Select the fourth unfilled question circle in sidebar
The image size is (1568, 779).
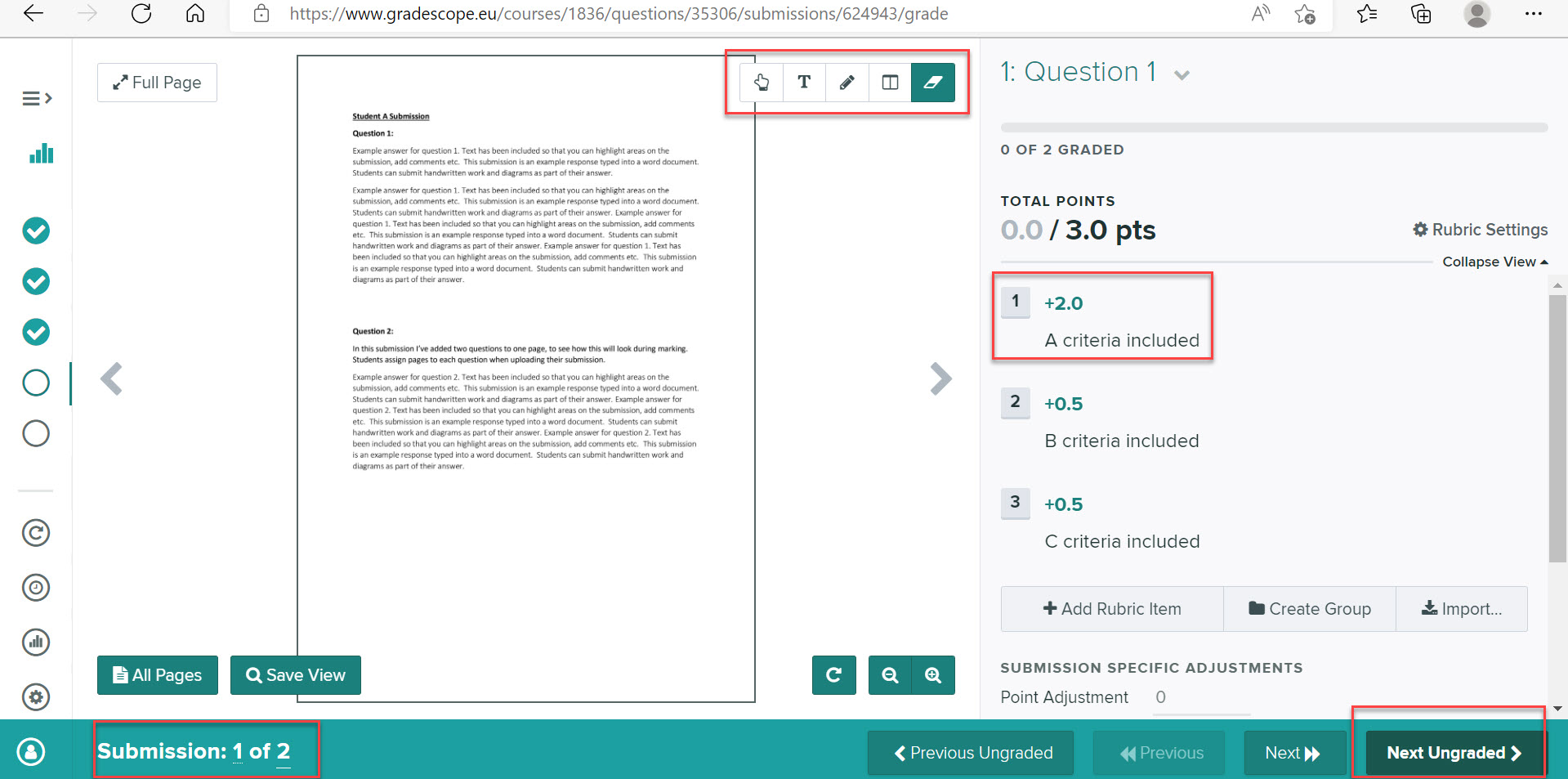pos(36,383)
